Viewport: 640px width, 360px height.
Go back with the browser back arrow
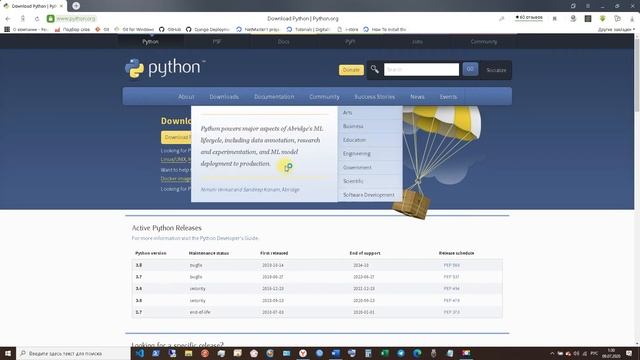click(8, 19)
